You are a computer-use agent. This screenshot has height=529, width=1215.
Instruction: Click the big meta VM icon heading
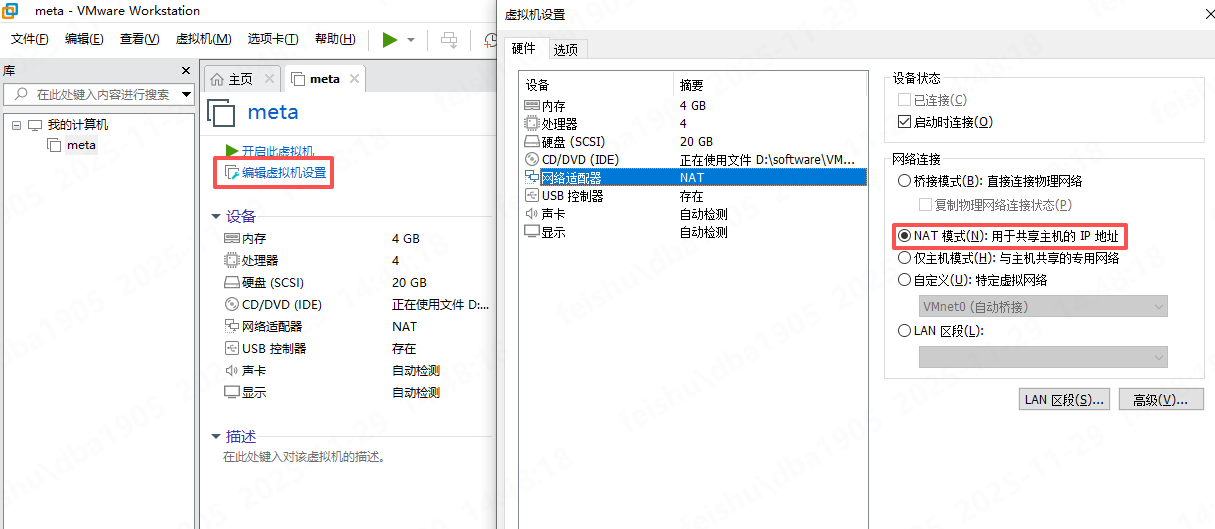coord(220,112)
